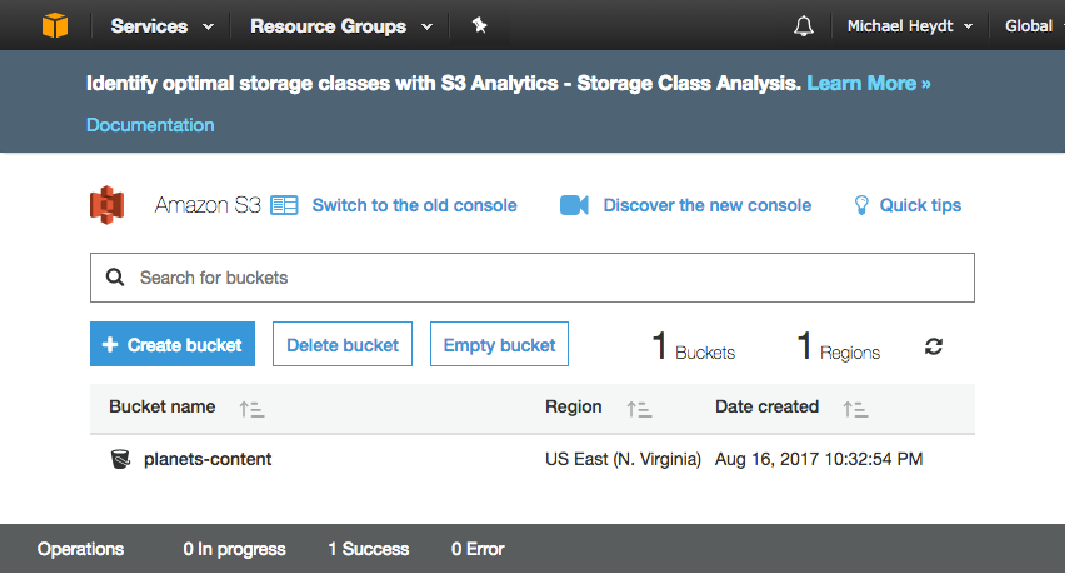Screen dimensions: 1065x573
Task: Refresh the bucket list
Action: click(933, 347)
